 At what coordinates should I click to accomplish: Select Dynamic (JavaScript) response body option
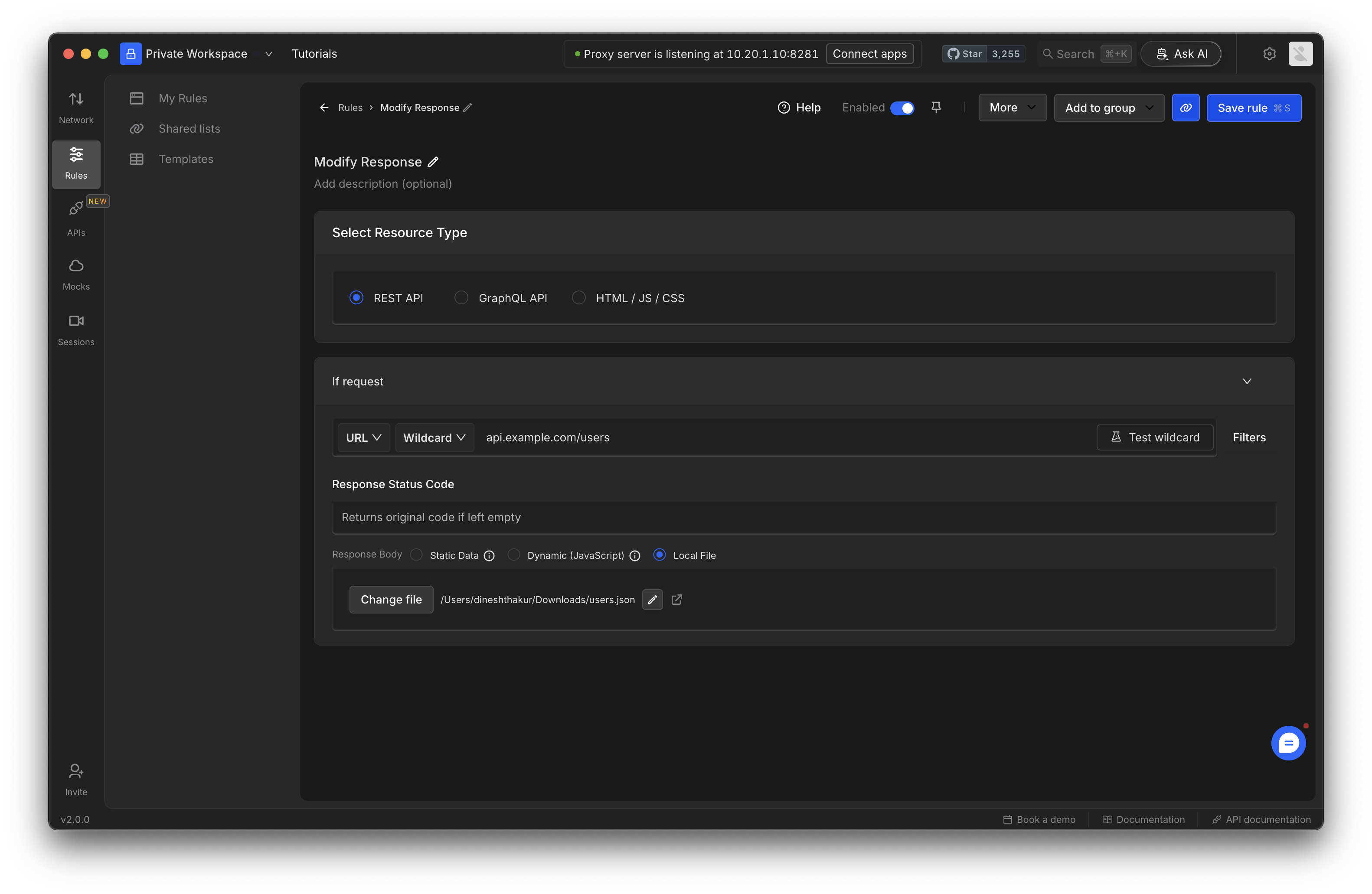point(514,555)
